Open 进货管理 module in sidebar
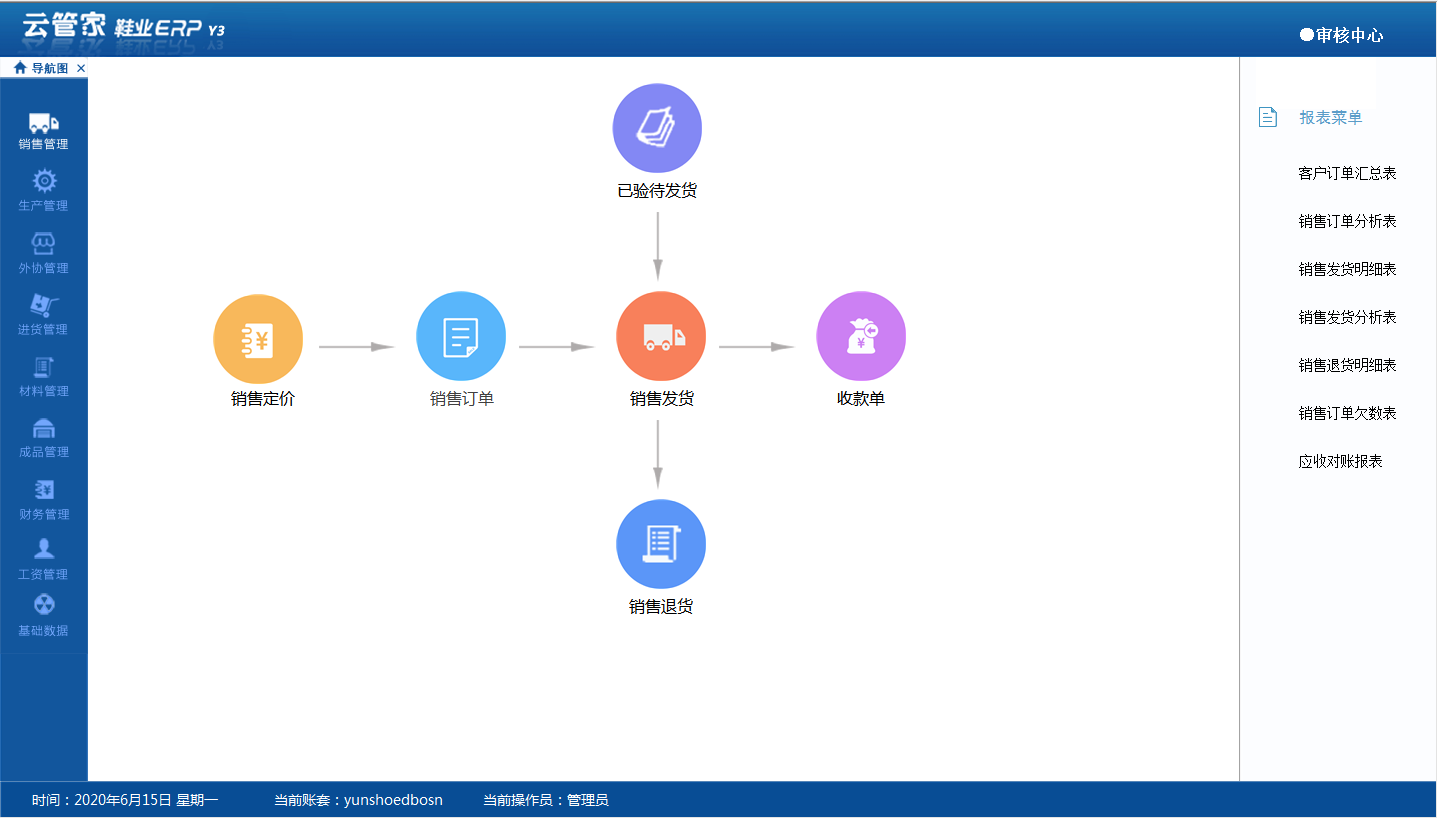This screenshot has width=1438, height=818. pyautogui.click(x=44, y=313)
